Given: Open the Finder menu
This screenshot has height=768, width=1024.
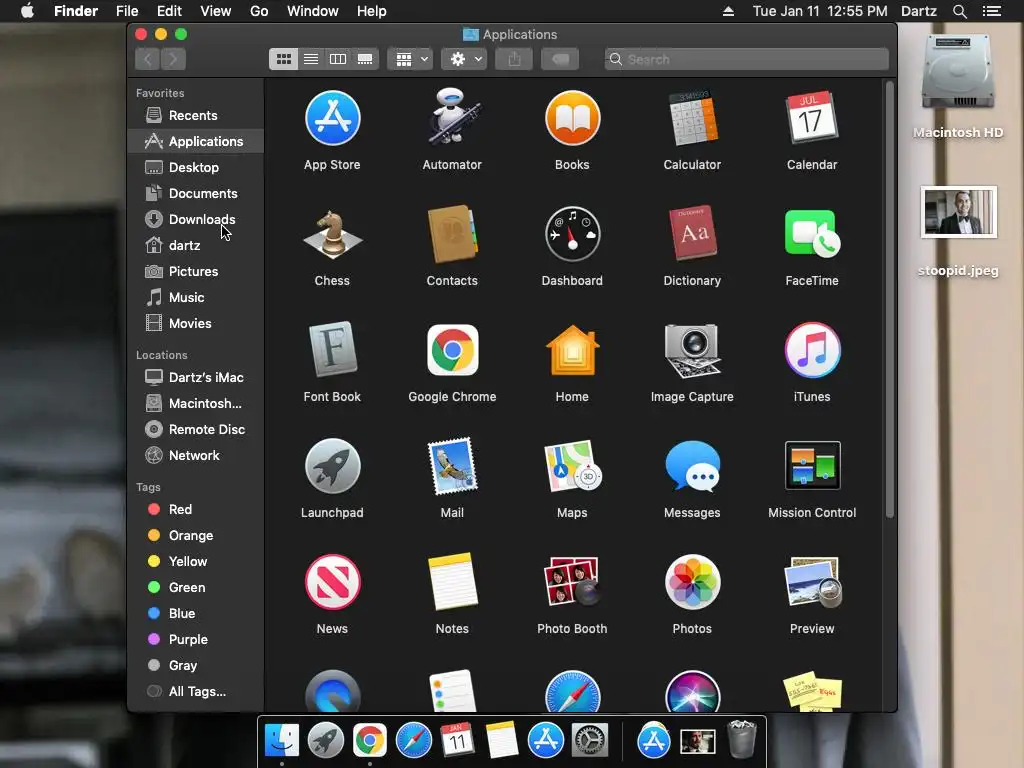Looking at the screenshot, I should coord(76,11).
